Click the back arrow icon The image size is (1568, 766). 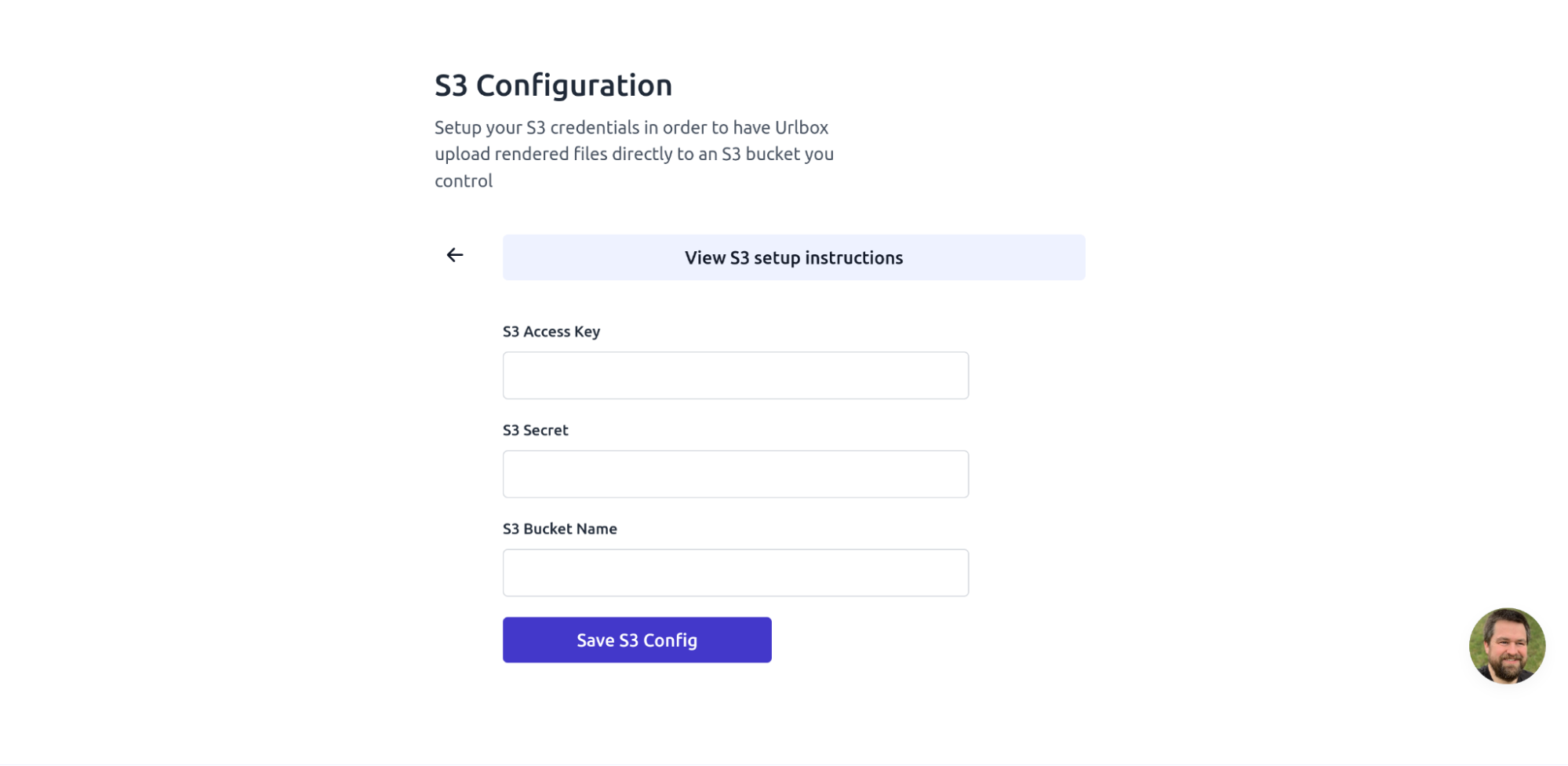click(x=455, y=255)
